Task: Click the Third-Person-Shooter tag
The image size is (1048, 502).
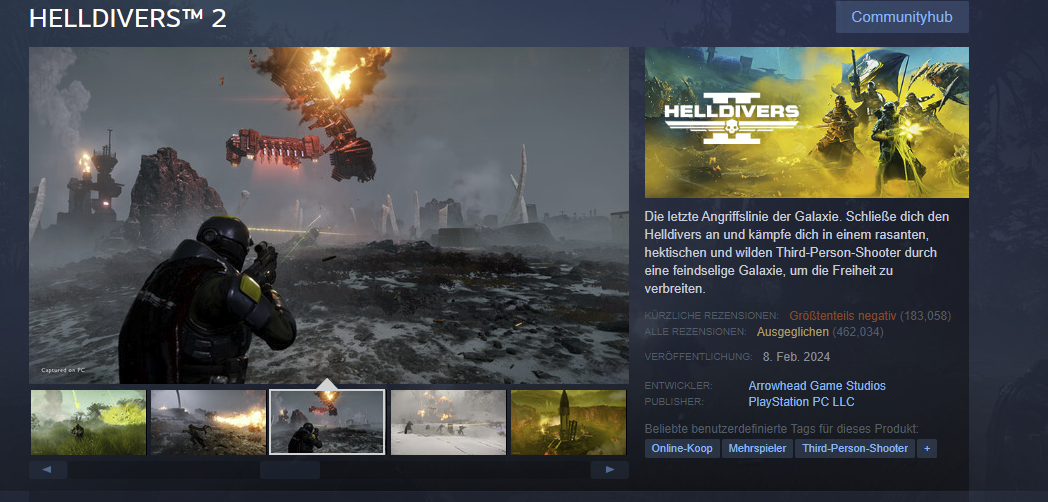Action: [855, 449]
